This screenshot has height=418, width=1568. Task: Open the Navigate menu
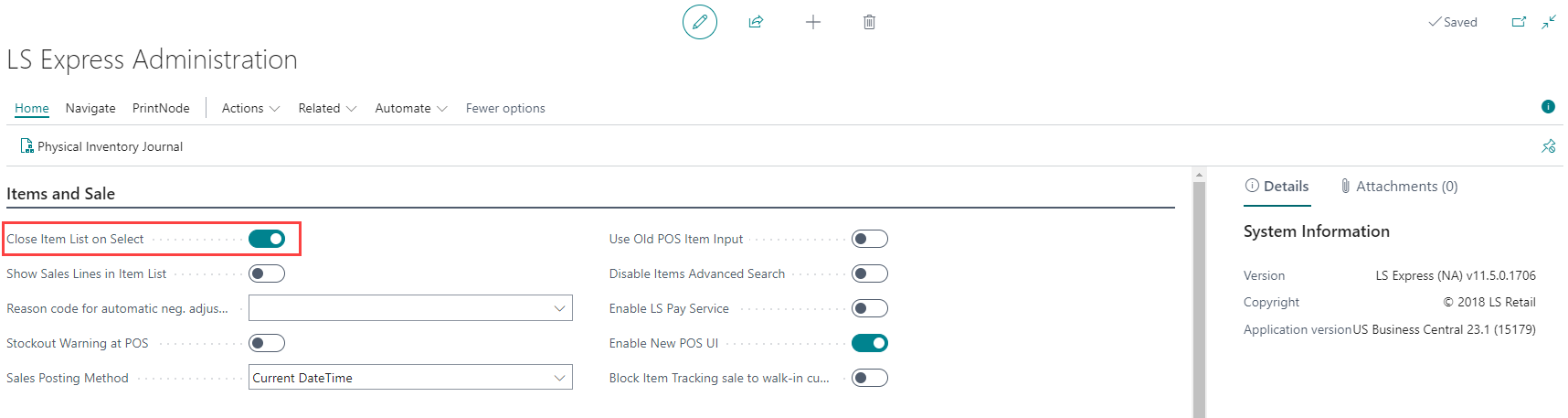pyautogui.click(x=90, y=108)
